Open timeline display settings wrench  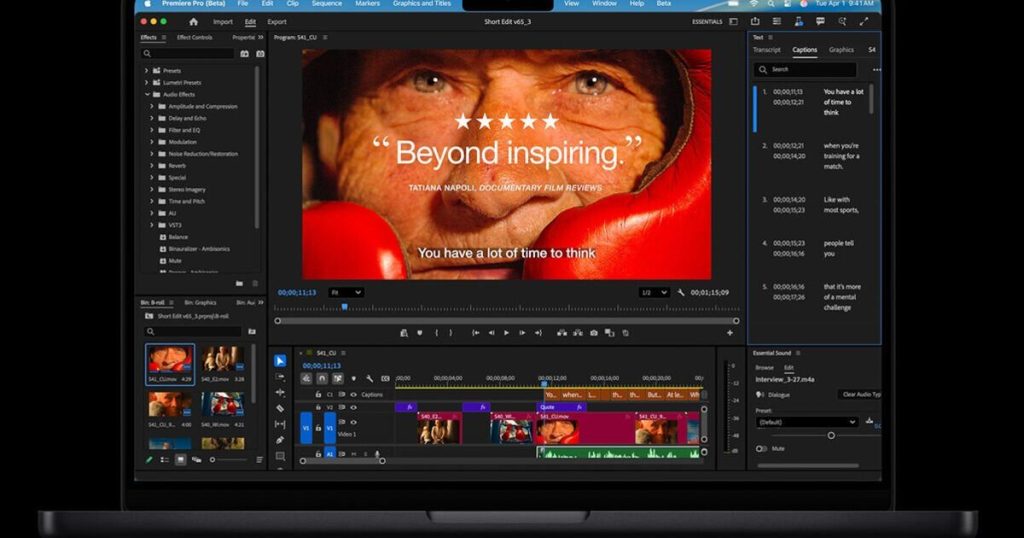point(369,379)
